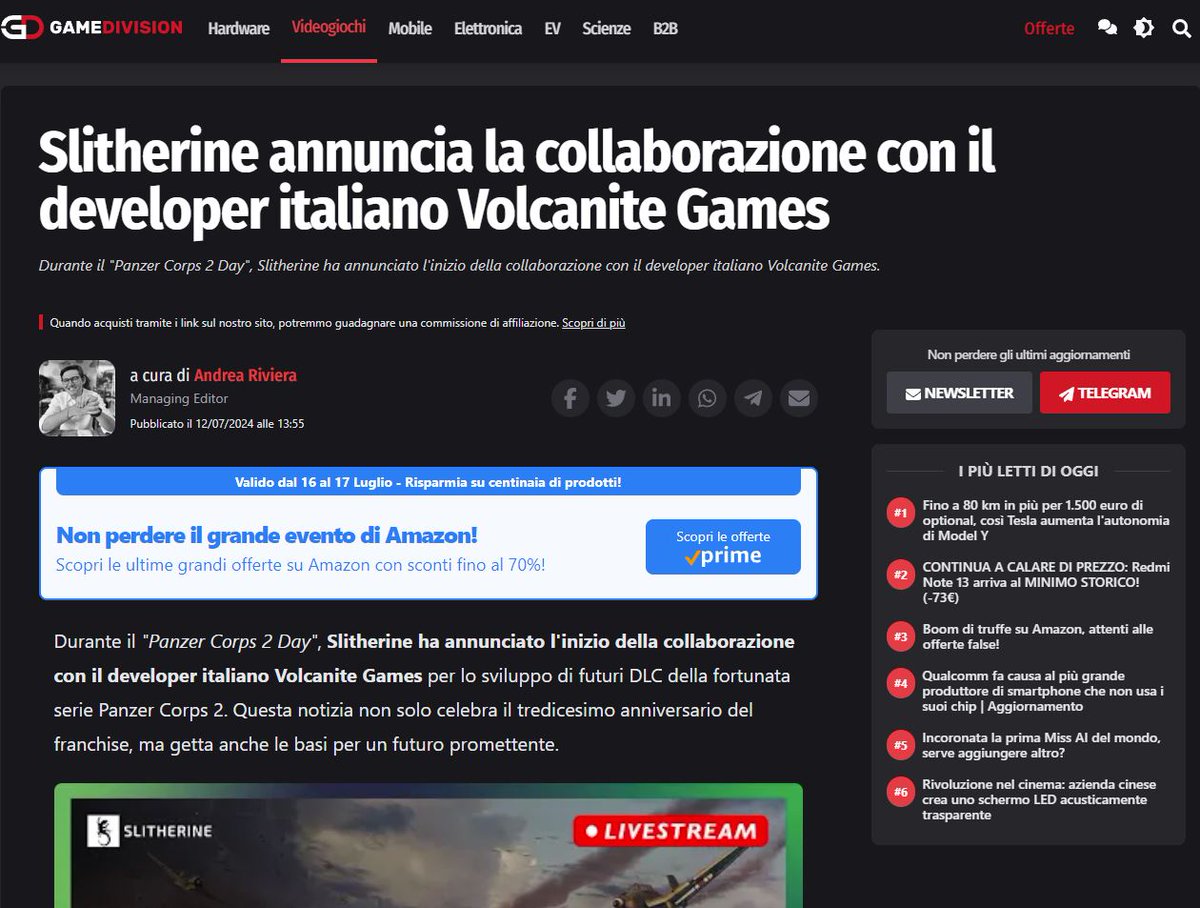Share article on LinkedIn

pos(661,398)
